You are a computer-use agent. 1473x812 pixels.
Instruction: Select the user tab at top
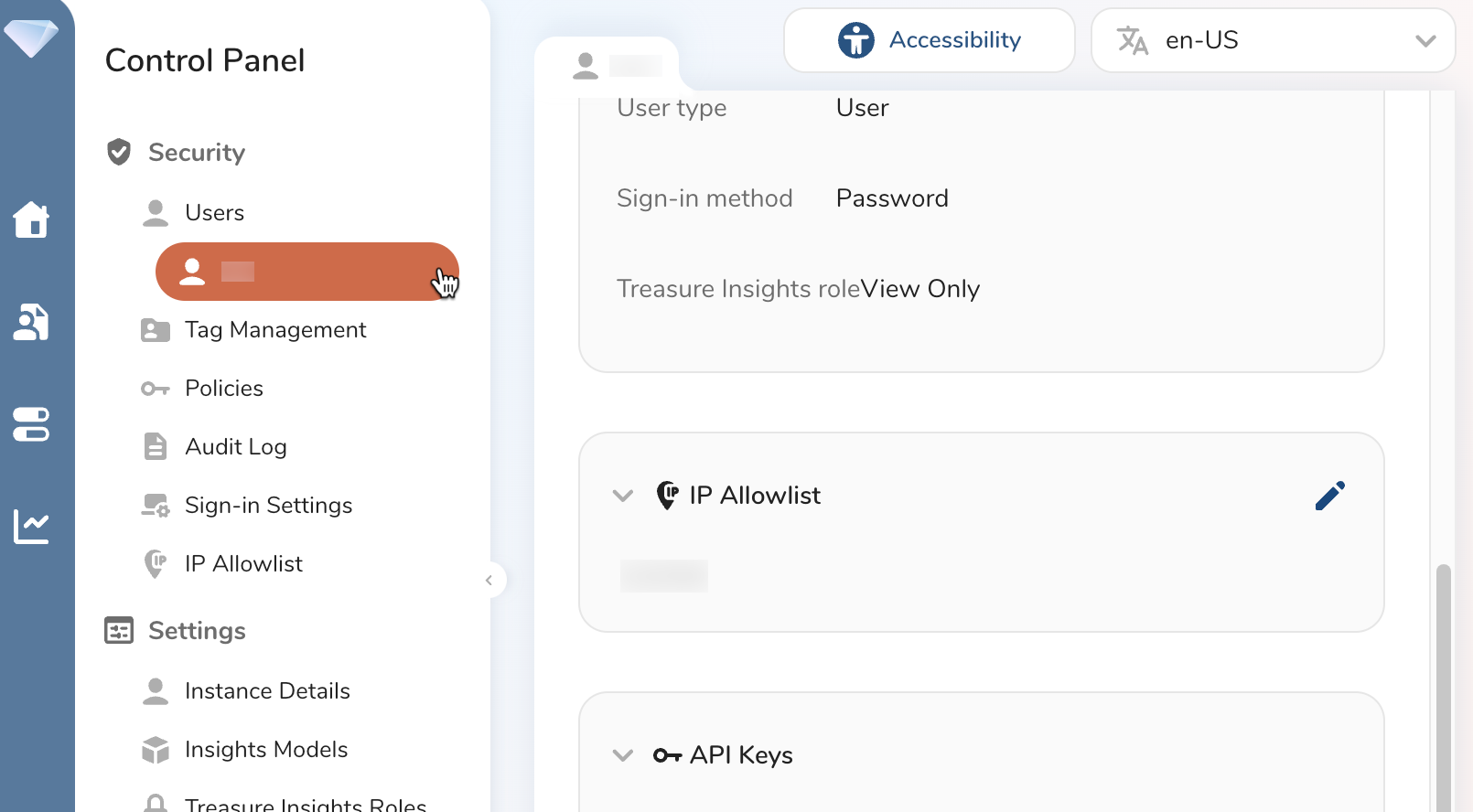click(x=607, y=66)
